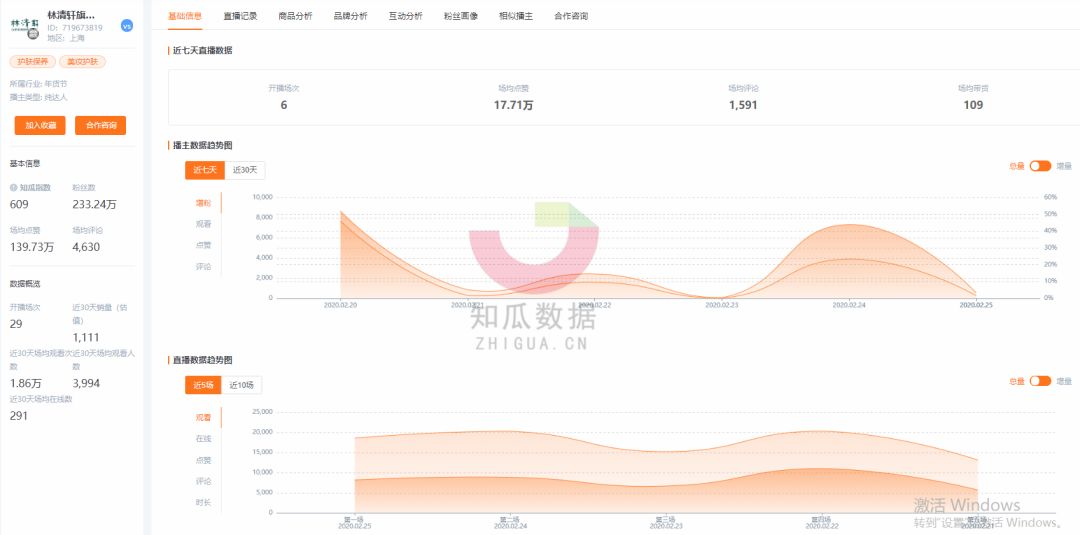The image size is (1080, 535).
Task: Select the 近5场 button
Action: [x=203, y=385]
